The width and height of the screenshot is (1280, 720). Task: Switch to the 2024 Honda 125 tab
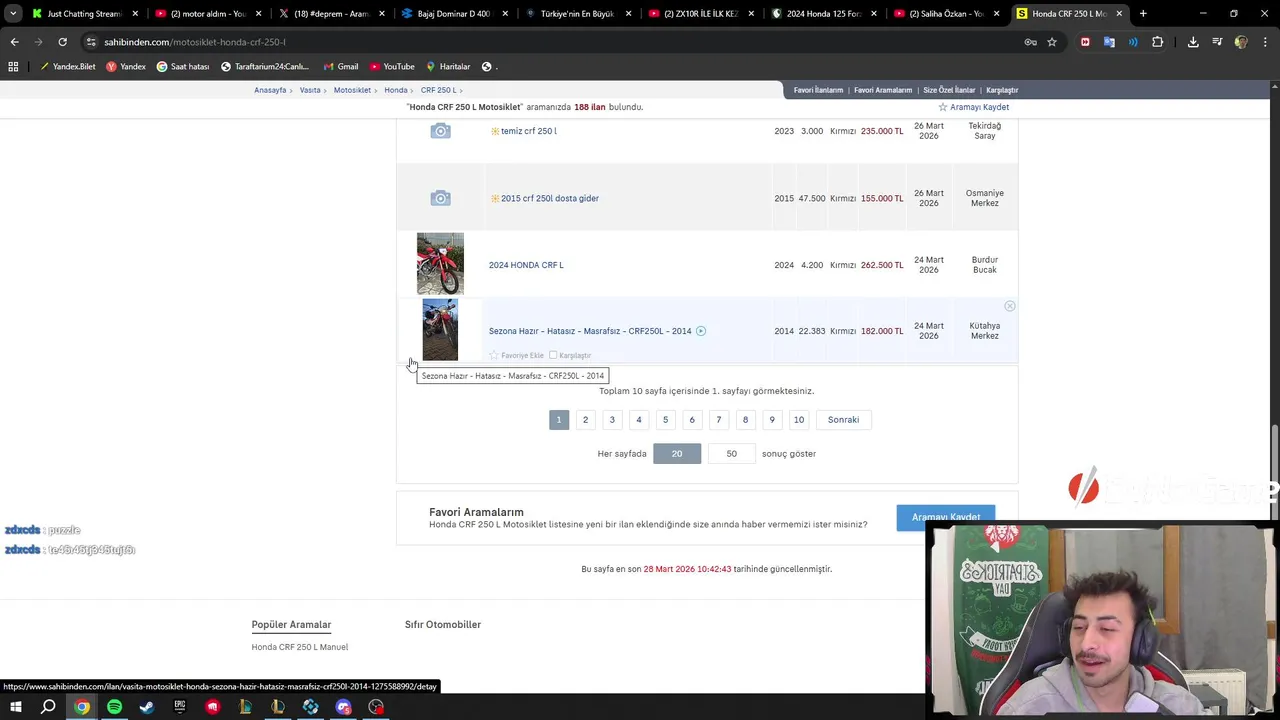(823, 14)
